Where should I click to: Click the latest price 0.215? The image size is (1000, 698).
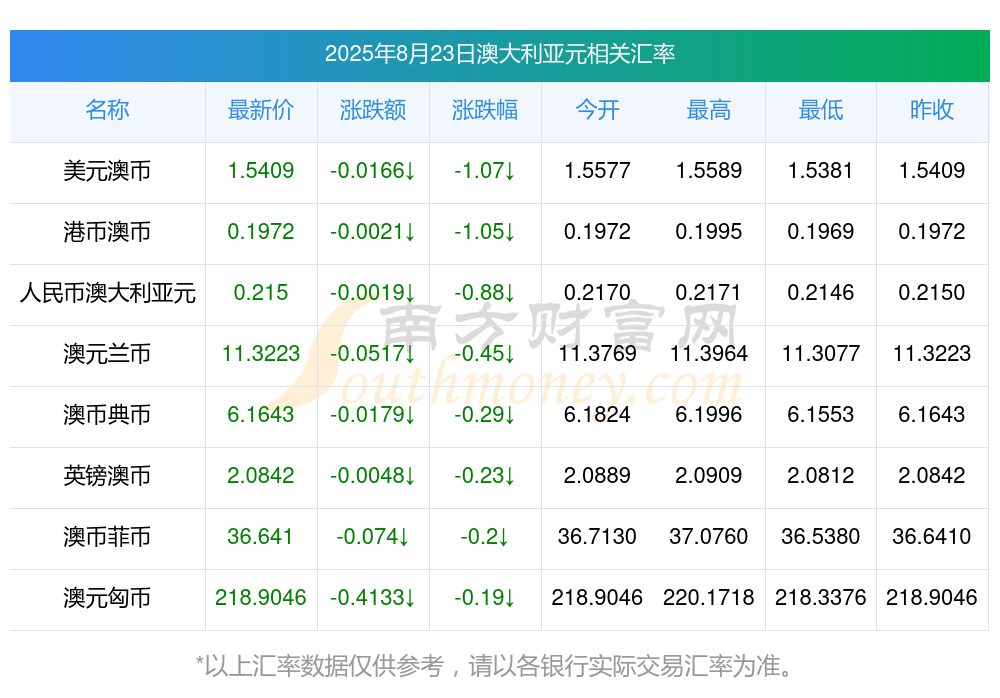click(x=261, y=293)
